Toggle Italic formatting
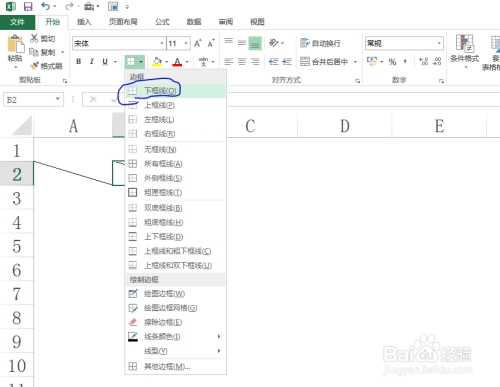Viewport: 500px width, 387px height. [92, 61]
